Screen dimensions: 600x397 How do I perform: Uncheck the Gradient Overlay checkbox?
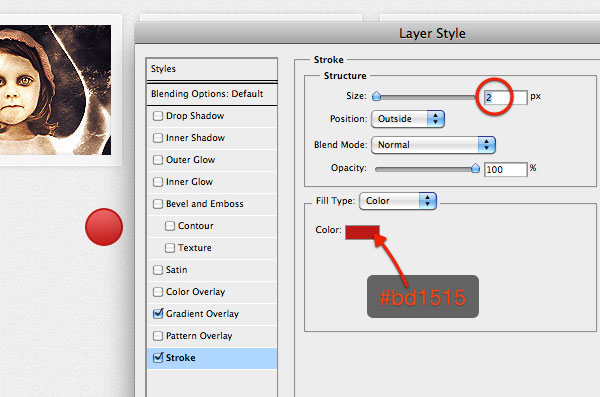coord(158,314)
